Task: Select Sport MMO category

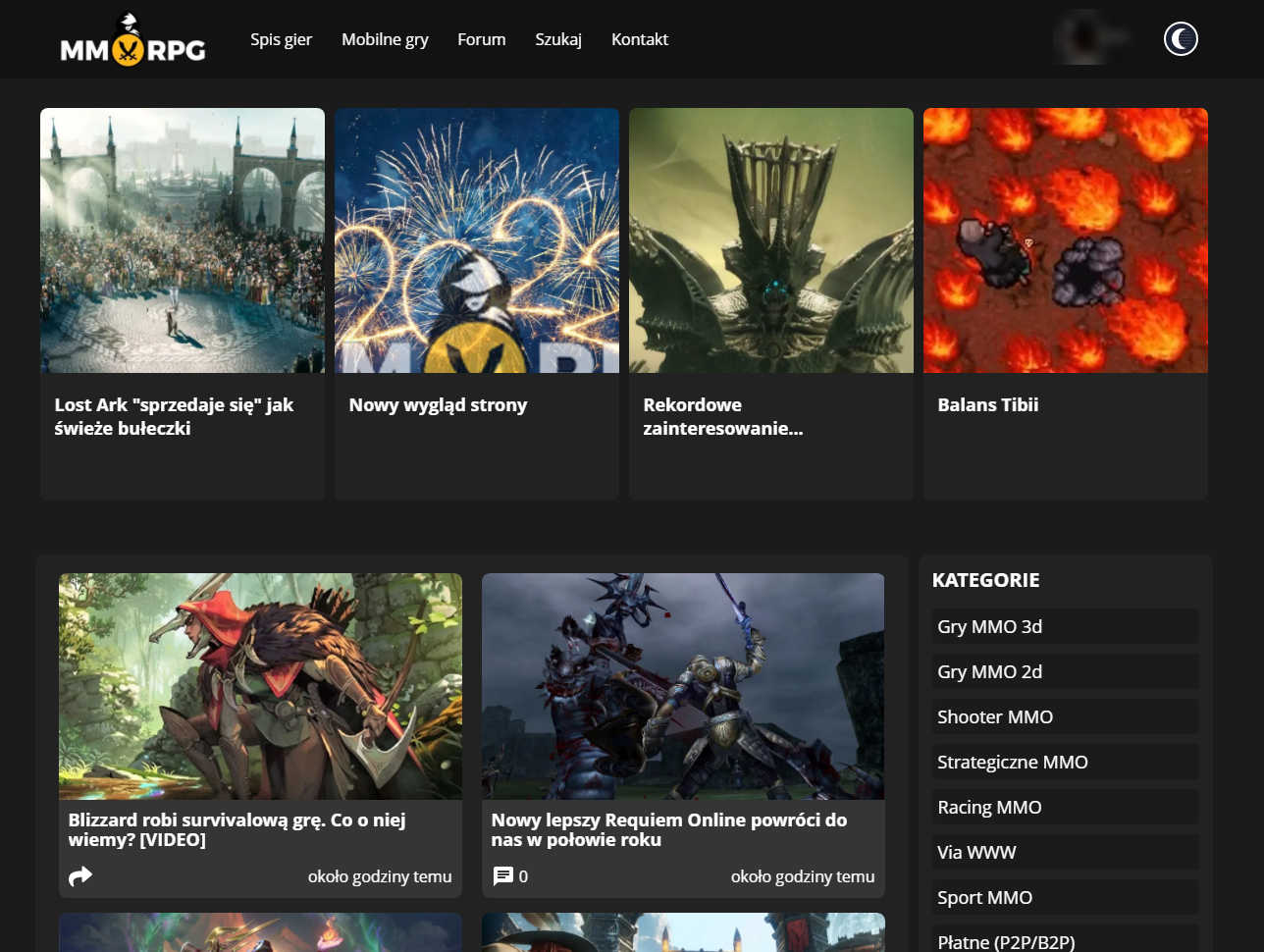Action: [x=1065, y=897]
